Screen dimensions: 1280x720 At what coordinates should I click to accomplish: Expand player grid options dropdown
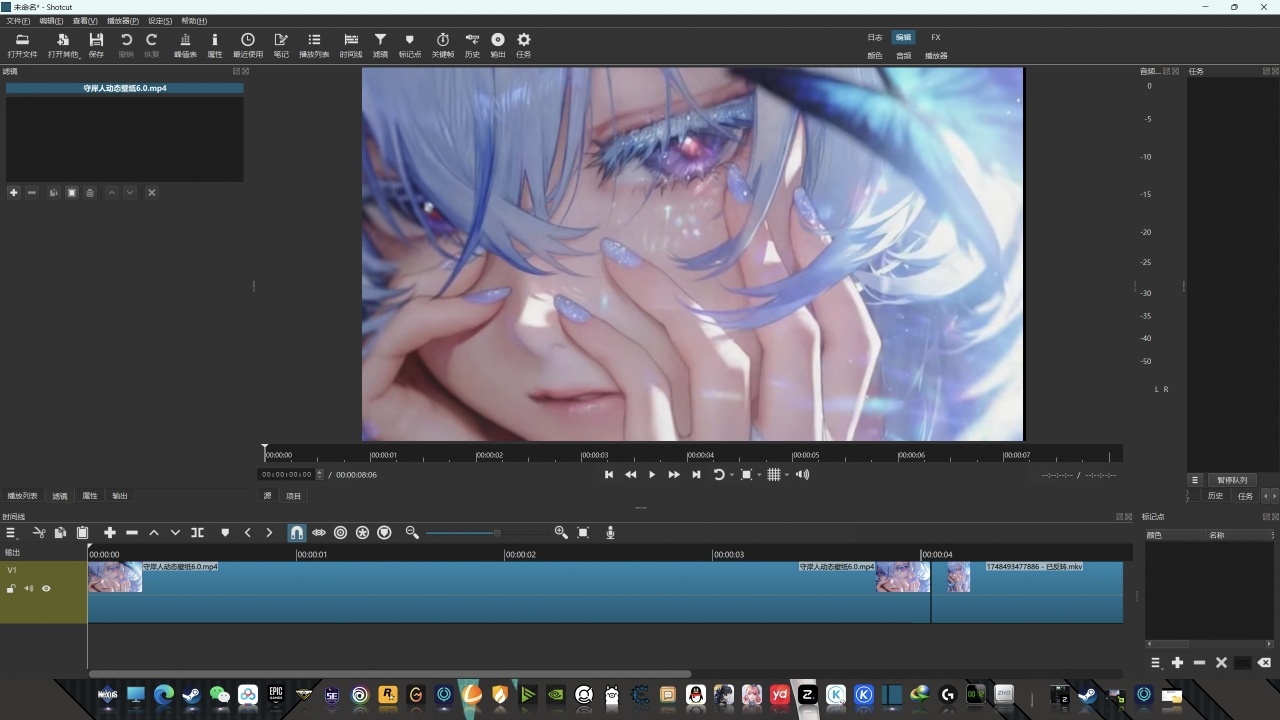click(786, 475)
